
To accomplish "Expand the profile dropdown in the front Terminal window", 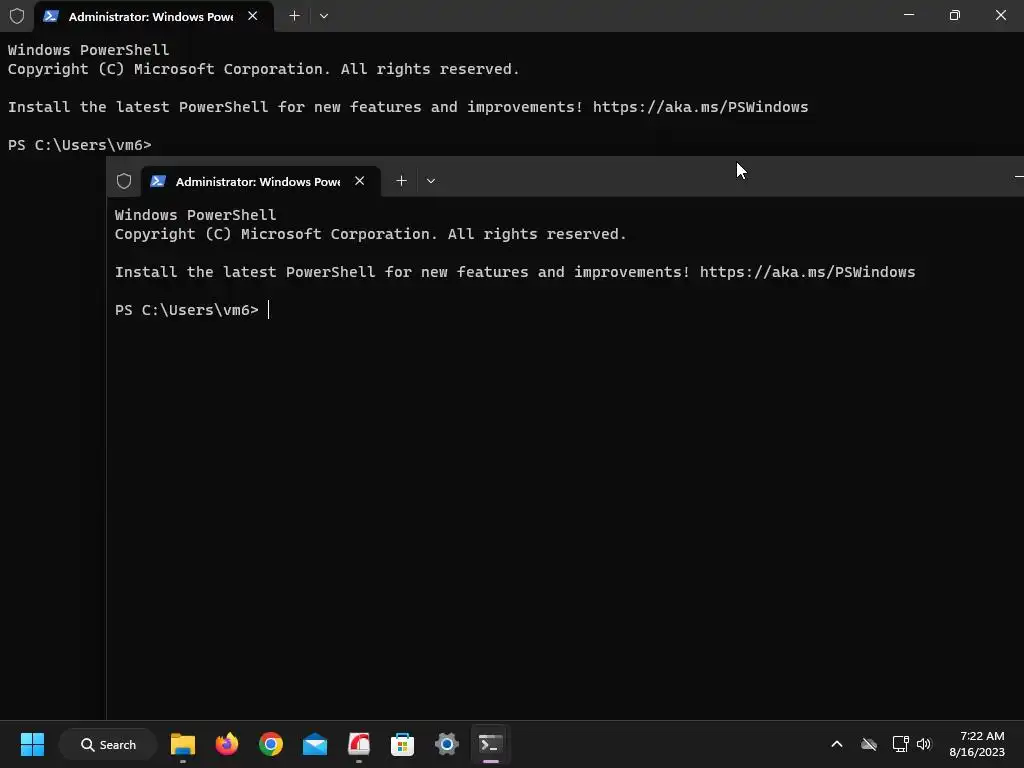I will 431,181.
